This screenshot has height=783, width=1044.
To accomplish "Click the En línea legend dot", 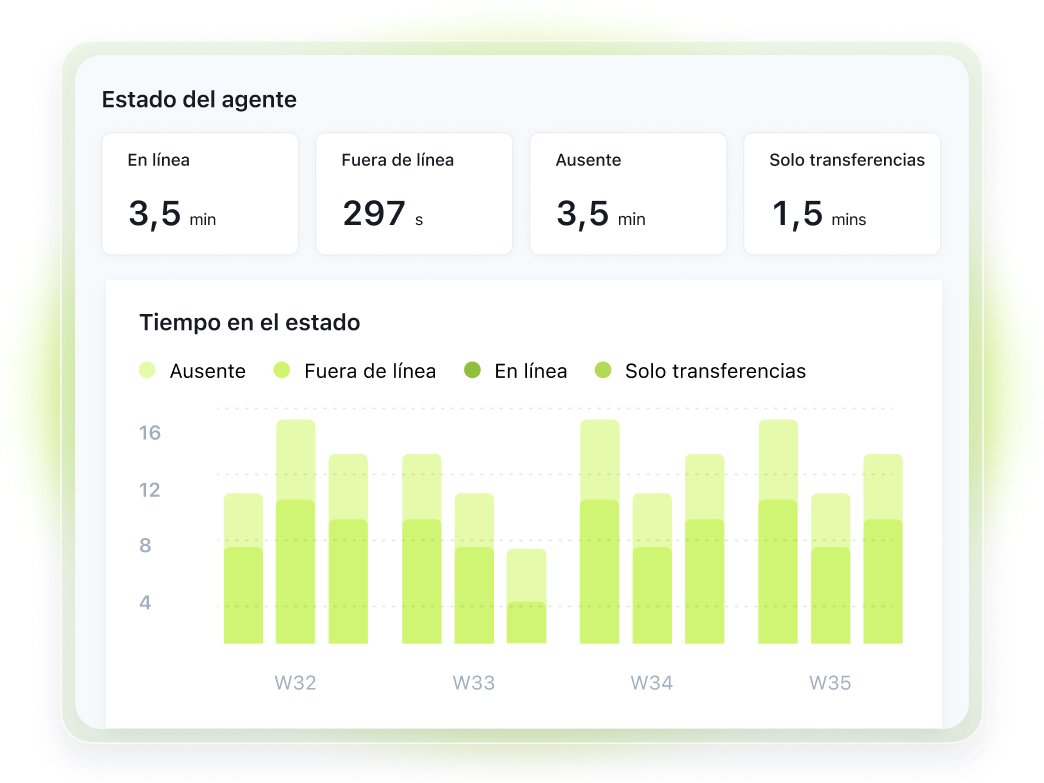I will tap(472, 371).
